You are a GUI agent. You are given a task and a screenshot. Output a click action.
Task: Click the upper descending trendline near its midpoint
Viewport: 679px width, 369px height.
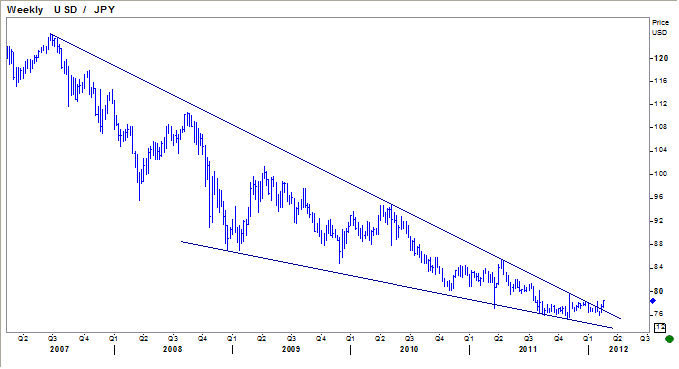pyautogui.click(x=336, y=176)
